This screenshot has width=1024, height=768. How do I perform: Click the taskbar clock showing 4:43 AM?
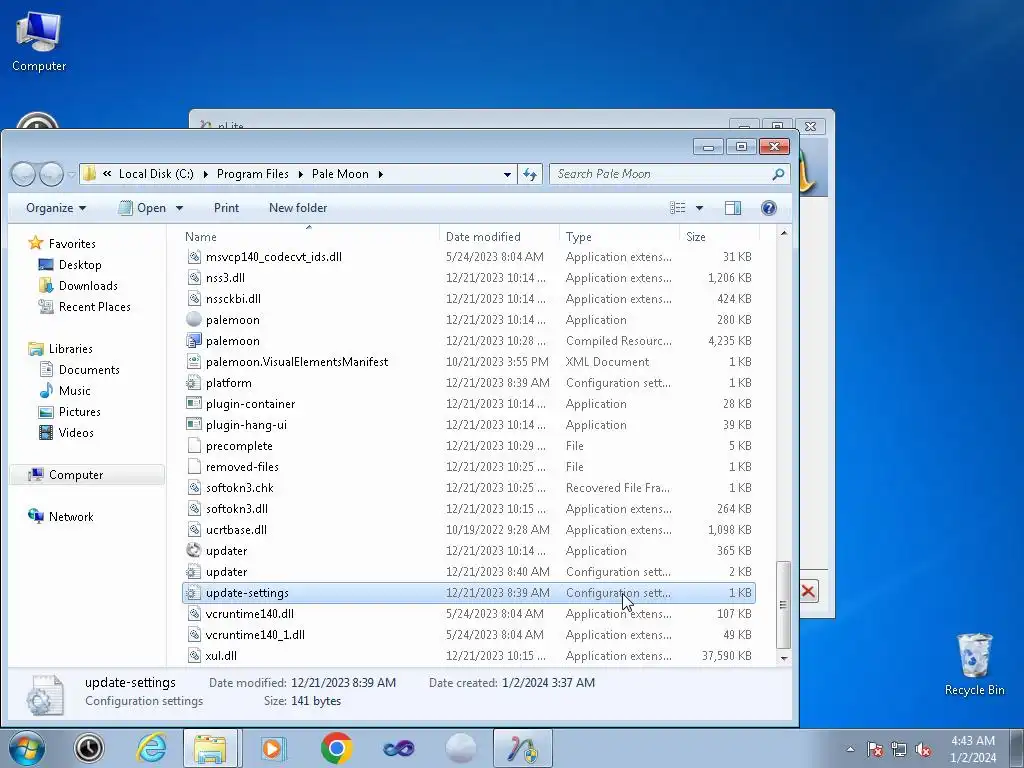point(972,749)
